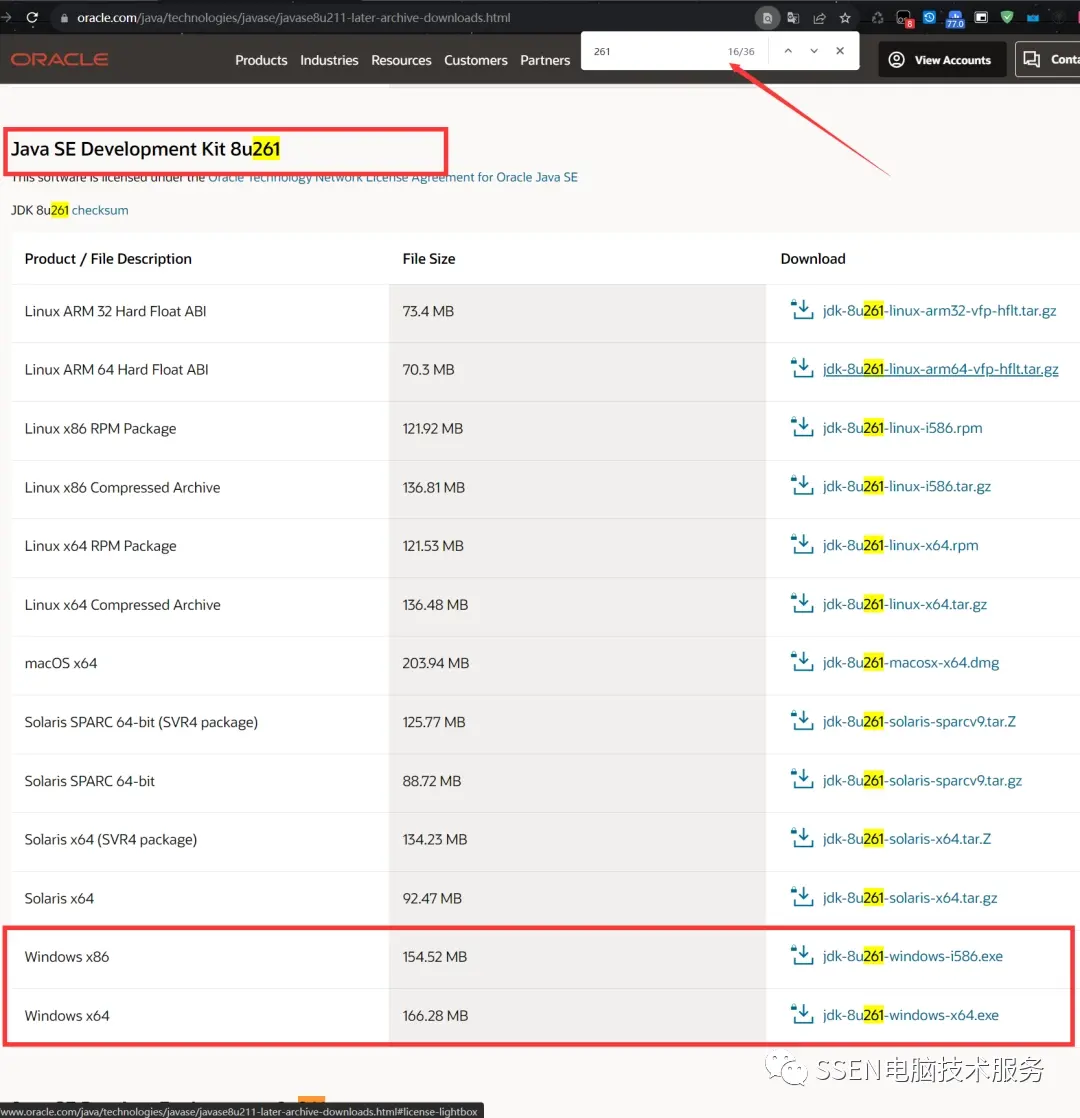Close the find-in-page bar
1080x1118 pixels.
coord(840,51)
